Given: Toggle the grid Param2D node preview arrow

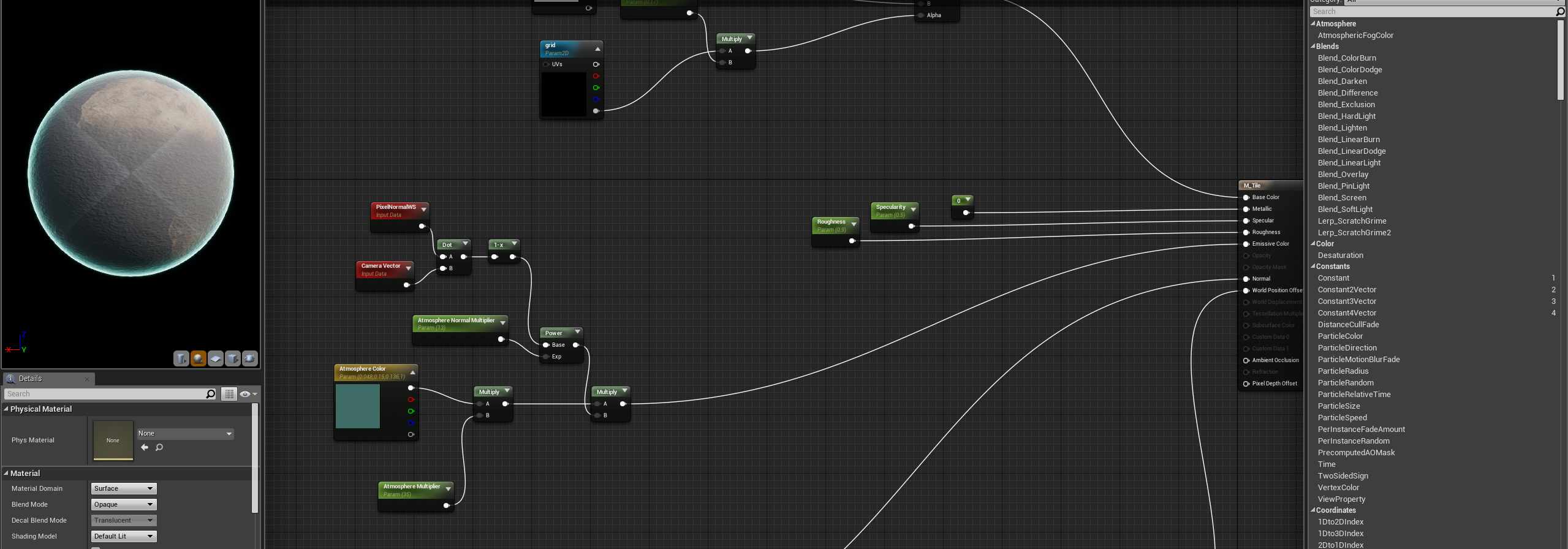Looking at the screenshot, I should click(x=597, y=49).
